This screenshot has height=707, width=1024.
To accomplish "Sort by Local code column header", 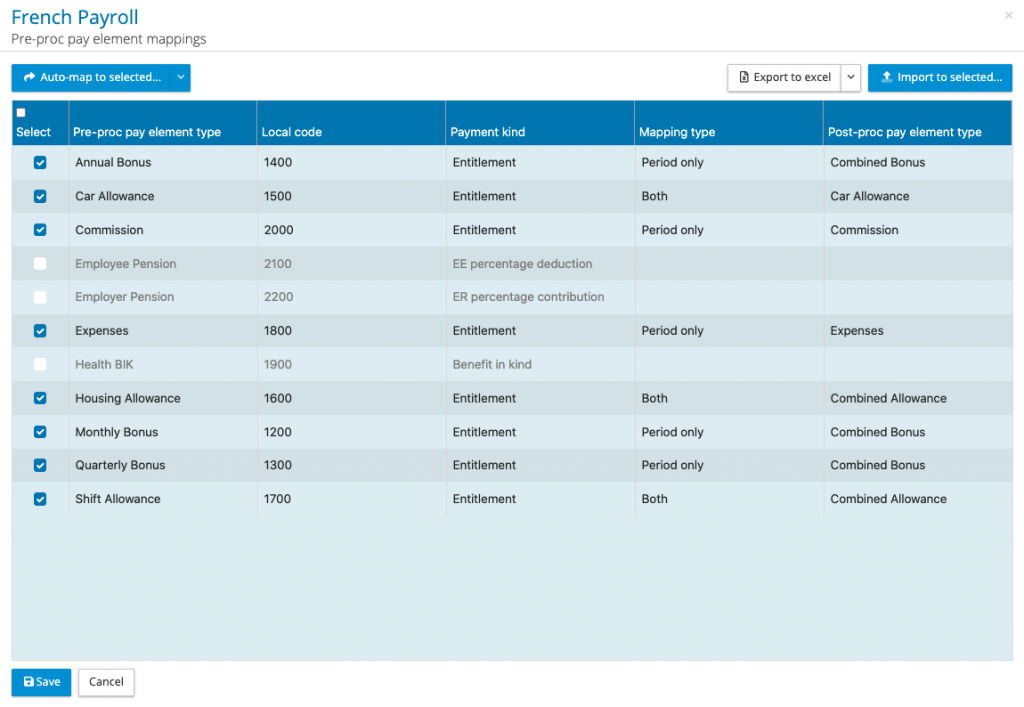I will 292,132.
